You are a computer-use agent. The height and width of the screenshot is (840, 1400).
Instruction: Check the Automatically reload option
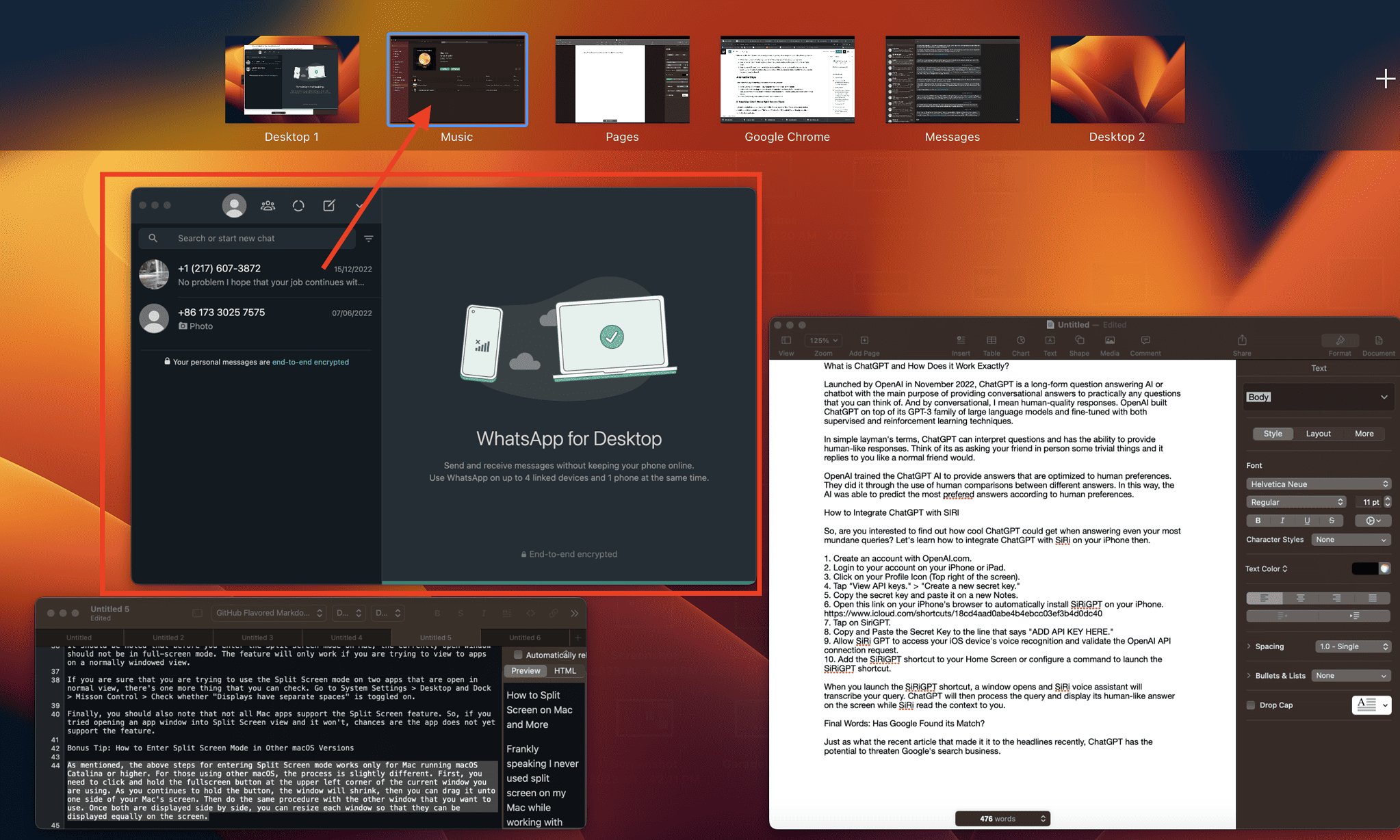[x=518, y=655]
